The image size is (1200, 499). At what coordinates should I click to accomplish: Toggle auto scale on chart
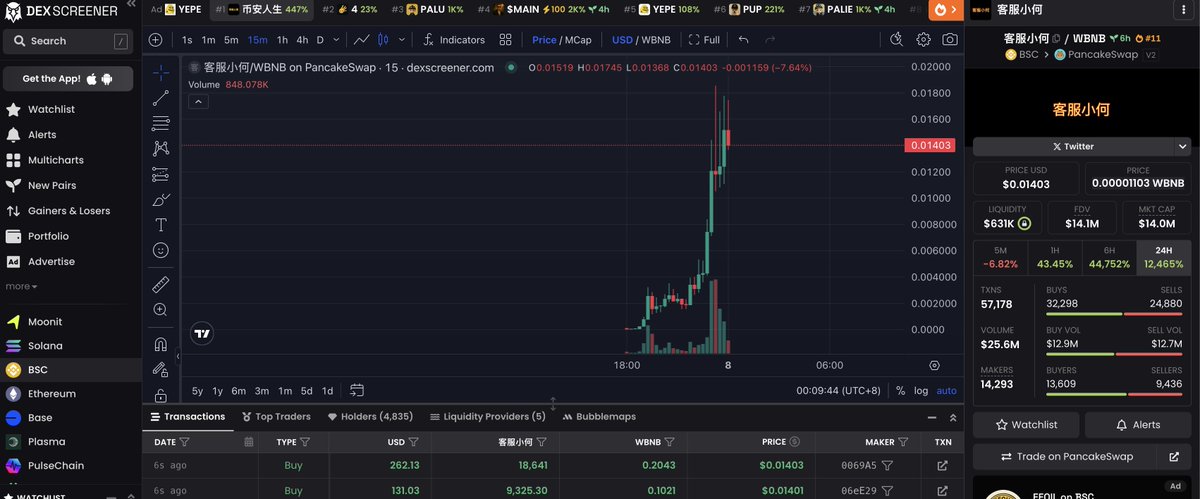[946, 391]
